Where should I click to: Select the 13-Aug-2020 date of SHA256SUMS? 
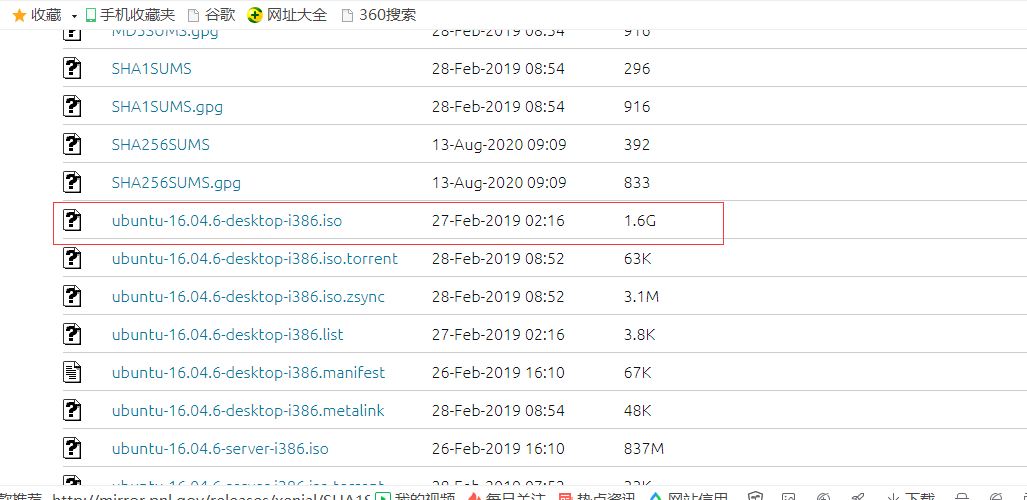click(499, 144)
